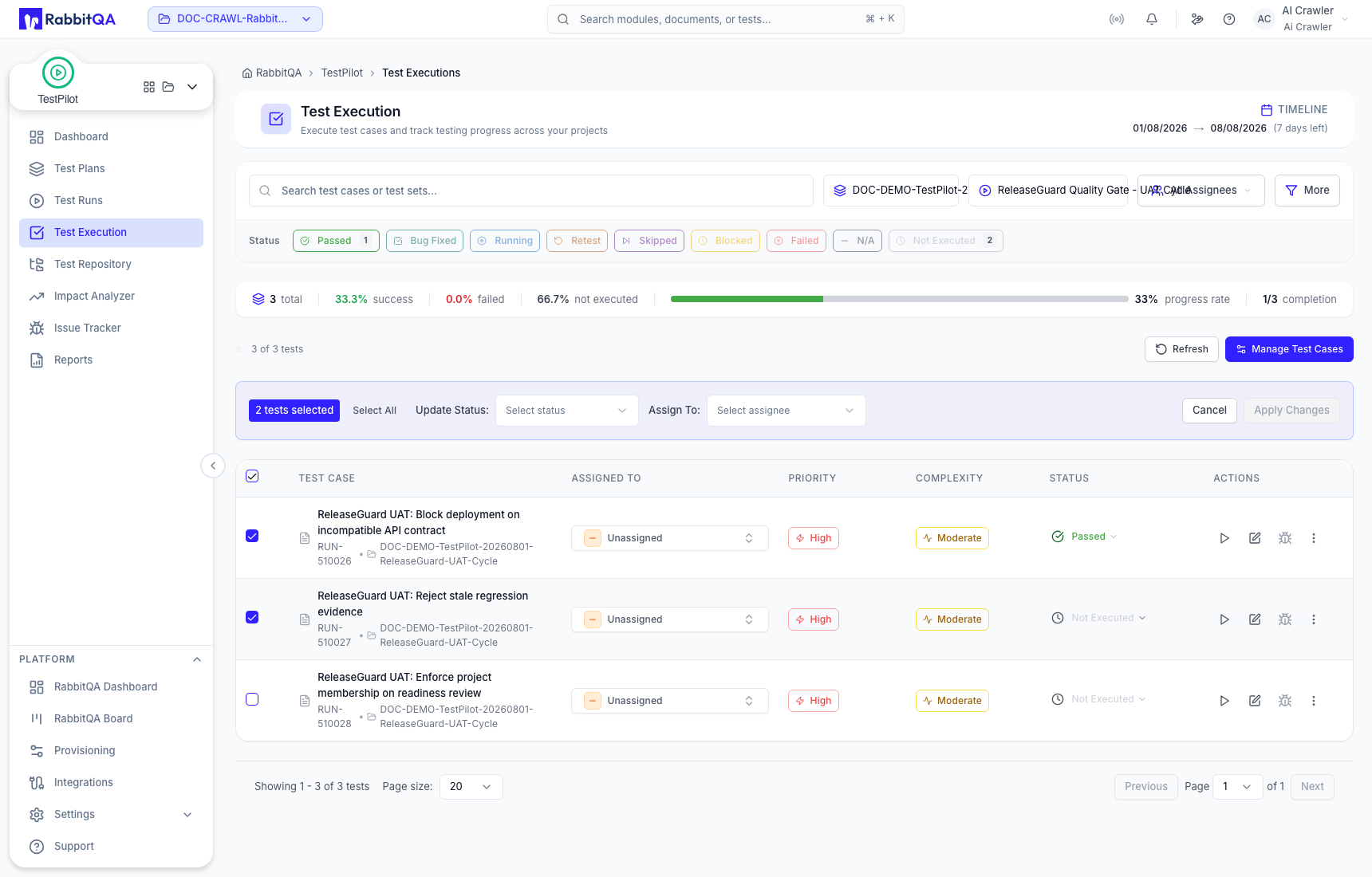
Task: Uncheck Reject stale regression evidence checkbox
Action: (x=252, y=617)
